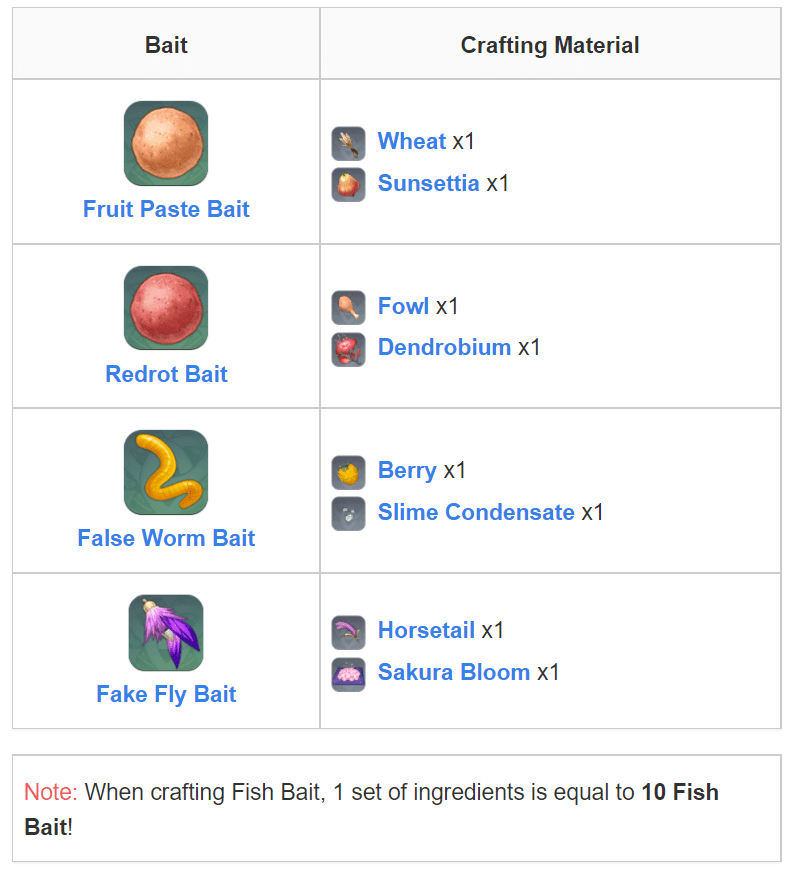Click the Fruit Paste Bait image
This screenshot has width=793, height=877.
[166, 143]
